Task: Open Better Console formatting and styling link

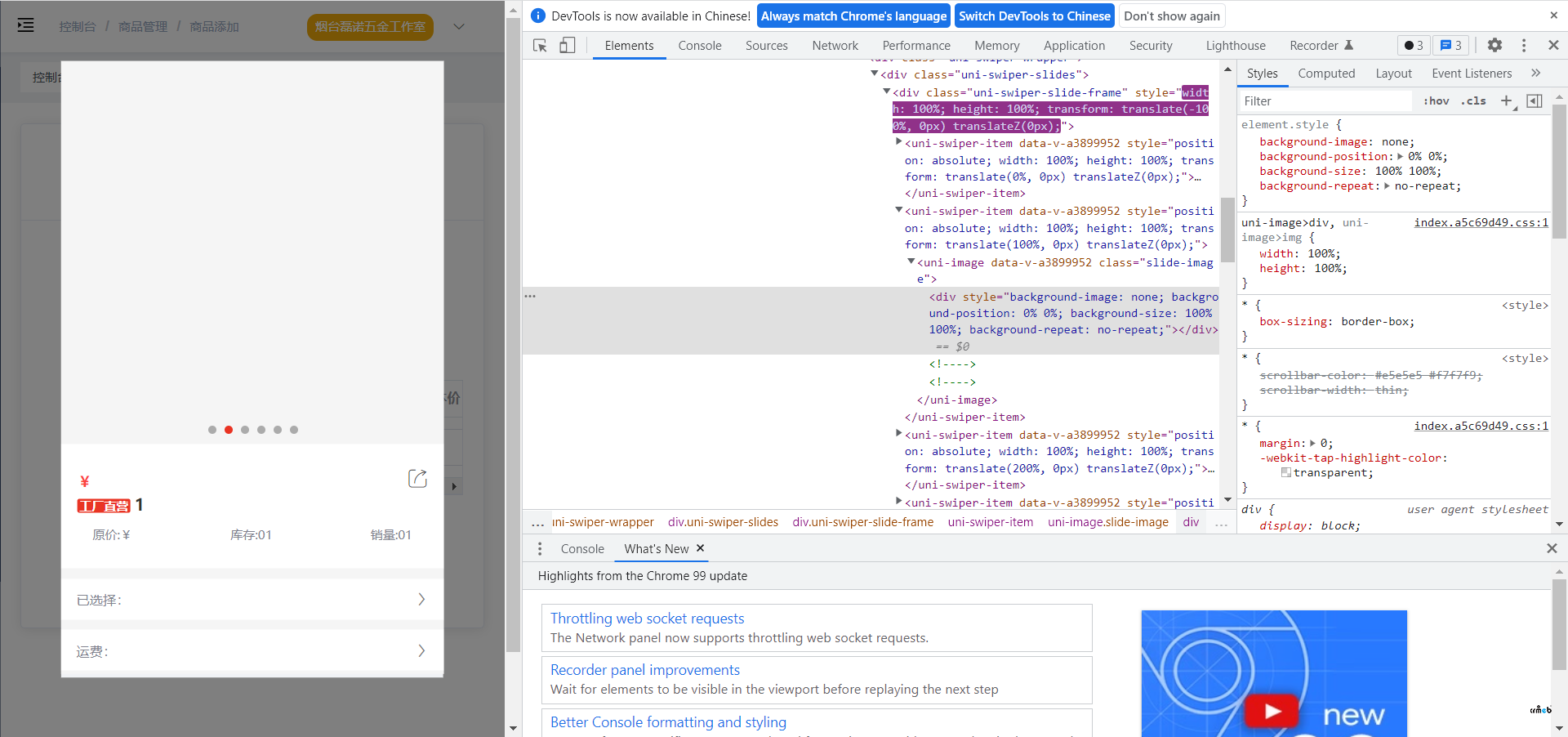Action: click(668, 722)
